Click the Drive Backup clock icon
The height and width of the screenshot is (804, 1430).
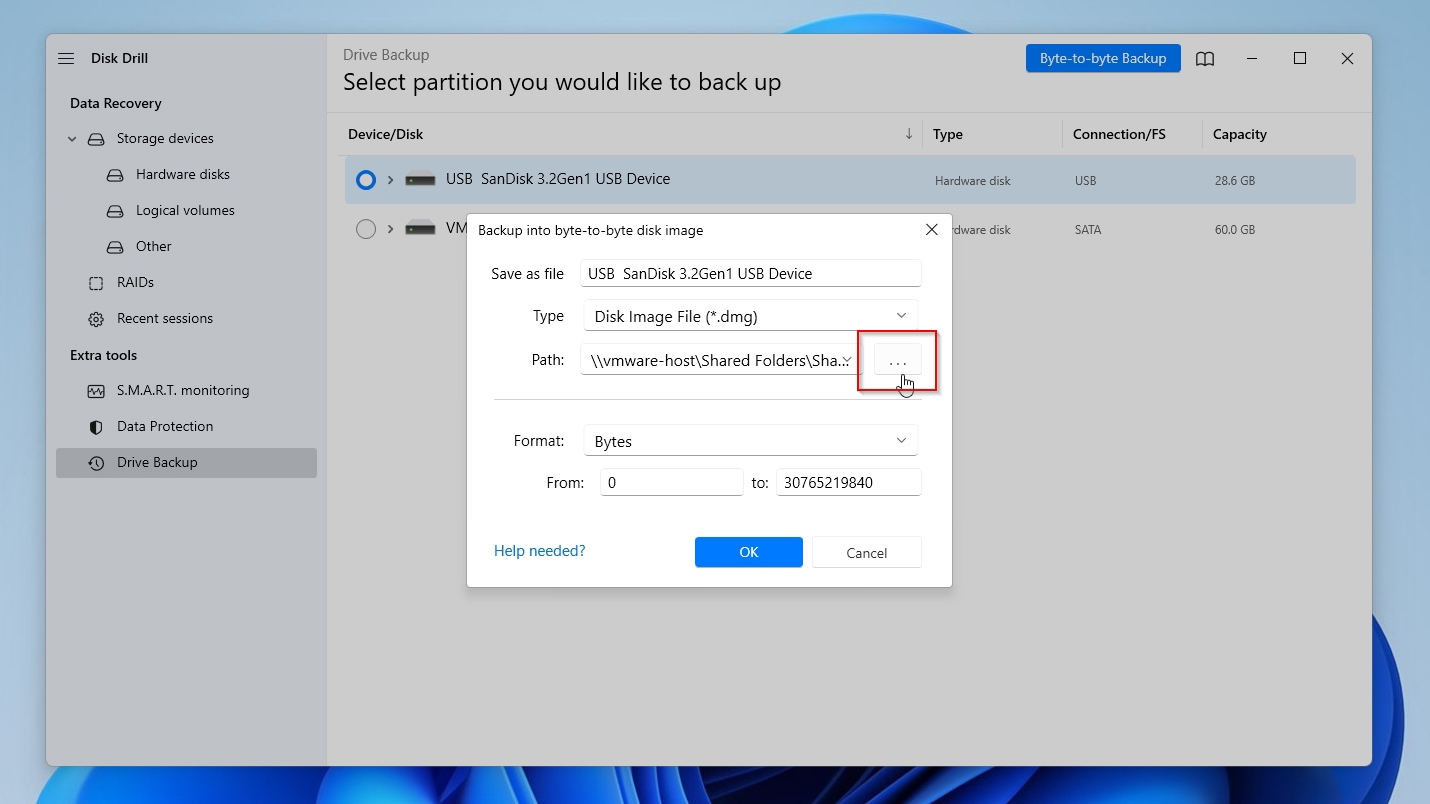point(96,463)
